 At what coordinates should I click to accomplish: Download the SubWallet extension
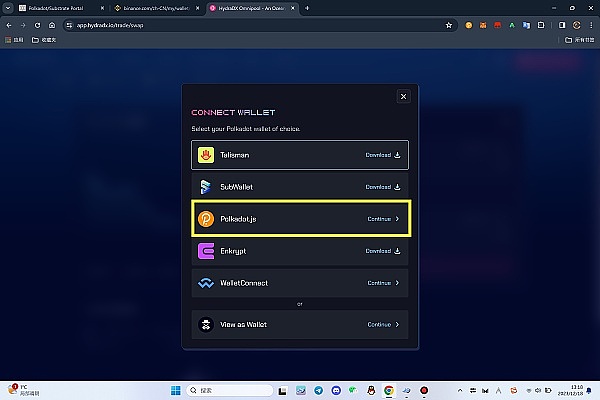pos(383,187)
